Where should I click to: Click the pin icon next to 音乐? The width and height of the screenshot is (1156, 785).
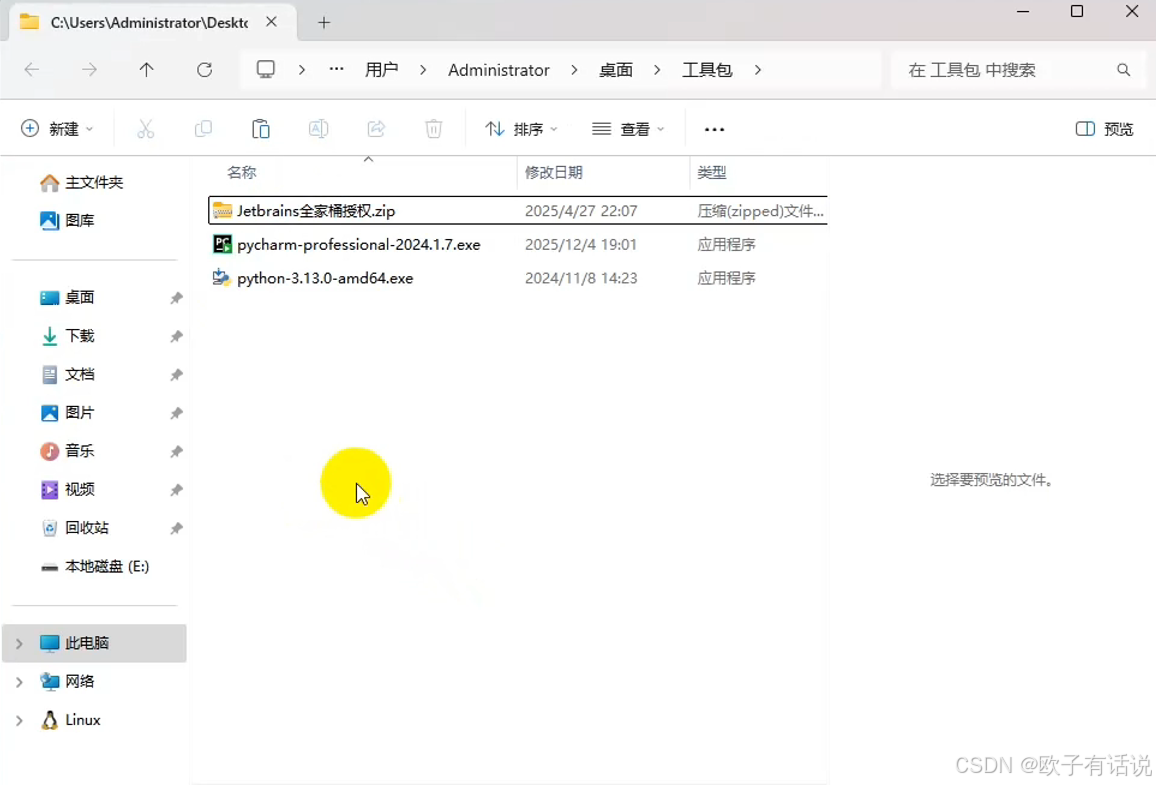(x=176, y=451)
